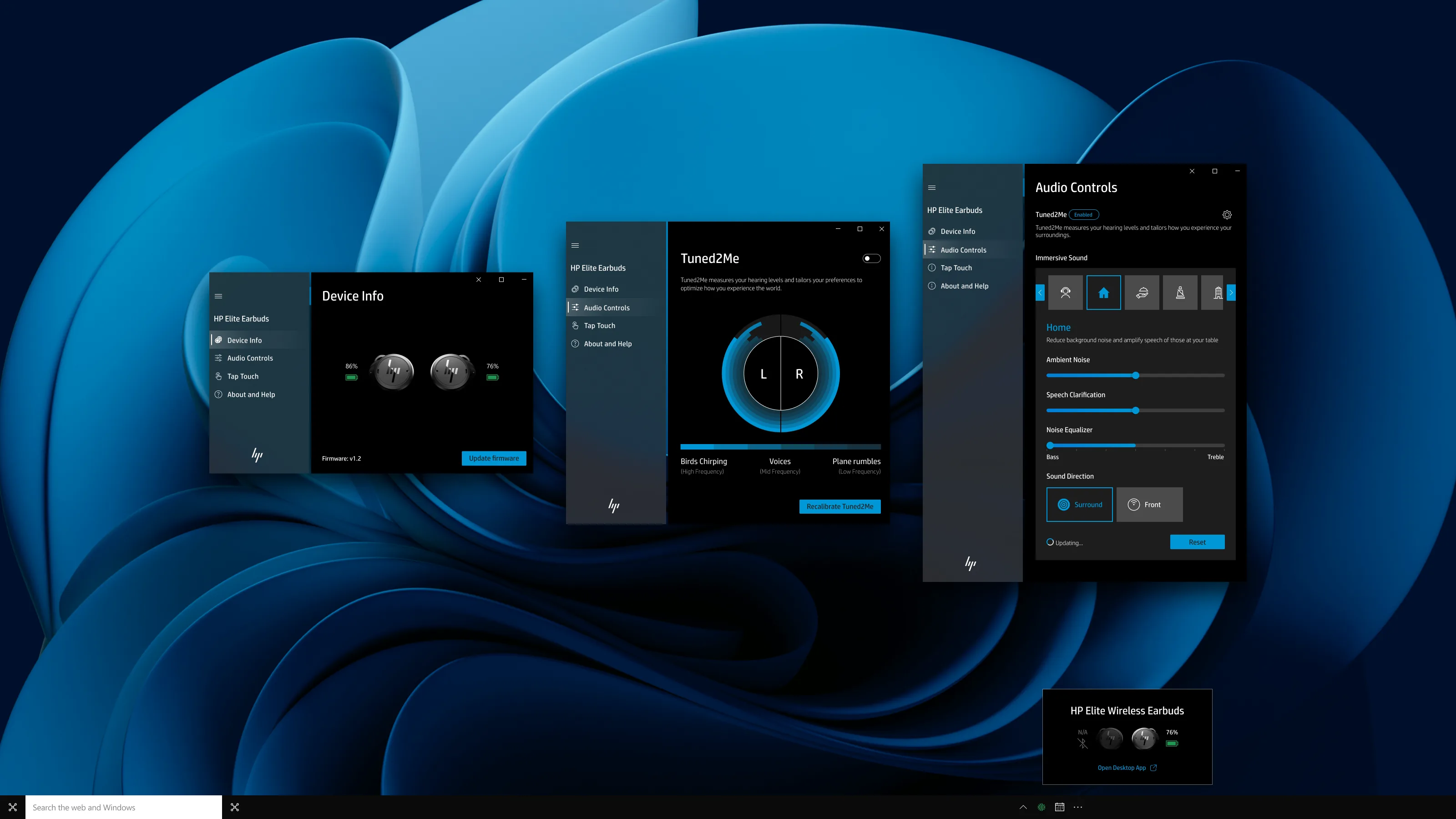Show next immersive sound presets

tap(1231, 292)
